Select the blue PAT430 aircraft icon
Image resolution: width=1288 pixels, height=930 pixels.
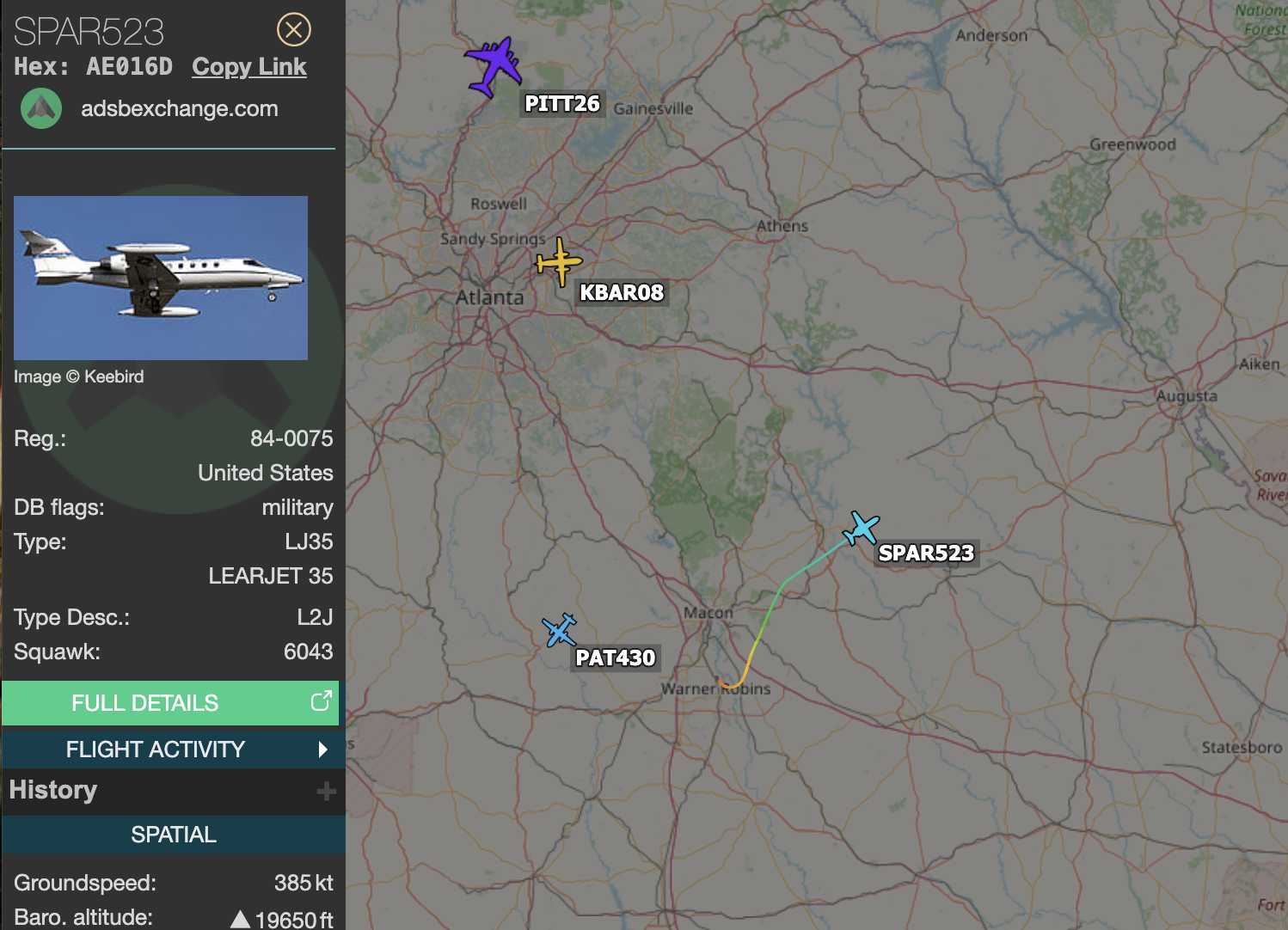[560, 630]
